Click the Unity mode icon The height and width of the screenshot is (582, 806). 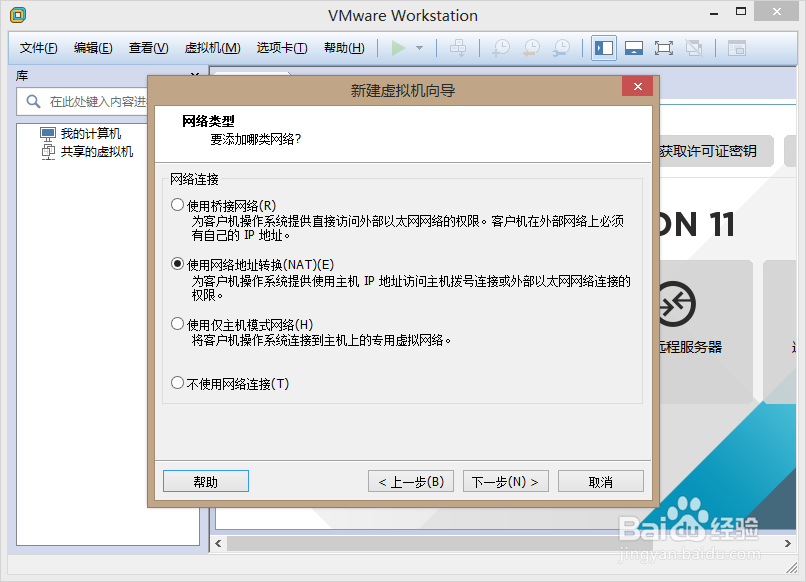click(x=694, y=48)
